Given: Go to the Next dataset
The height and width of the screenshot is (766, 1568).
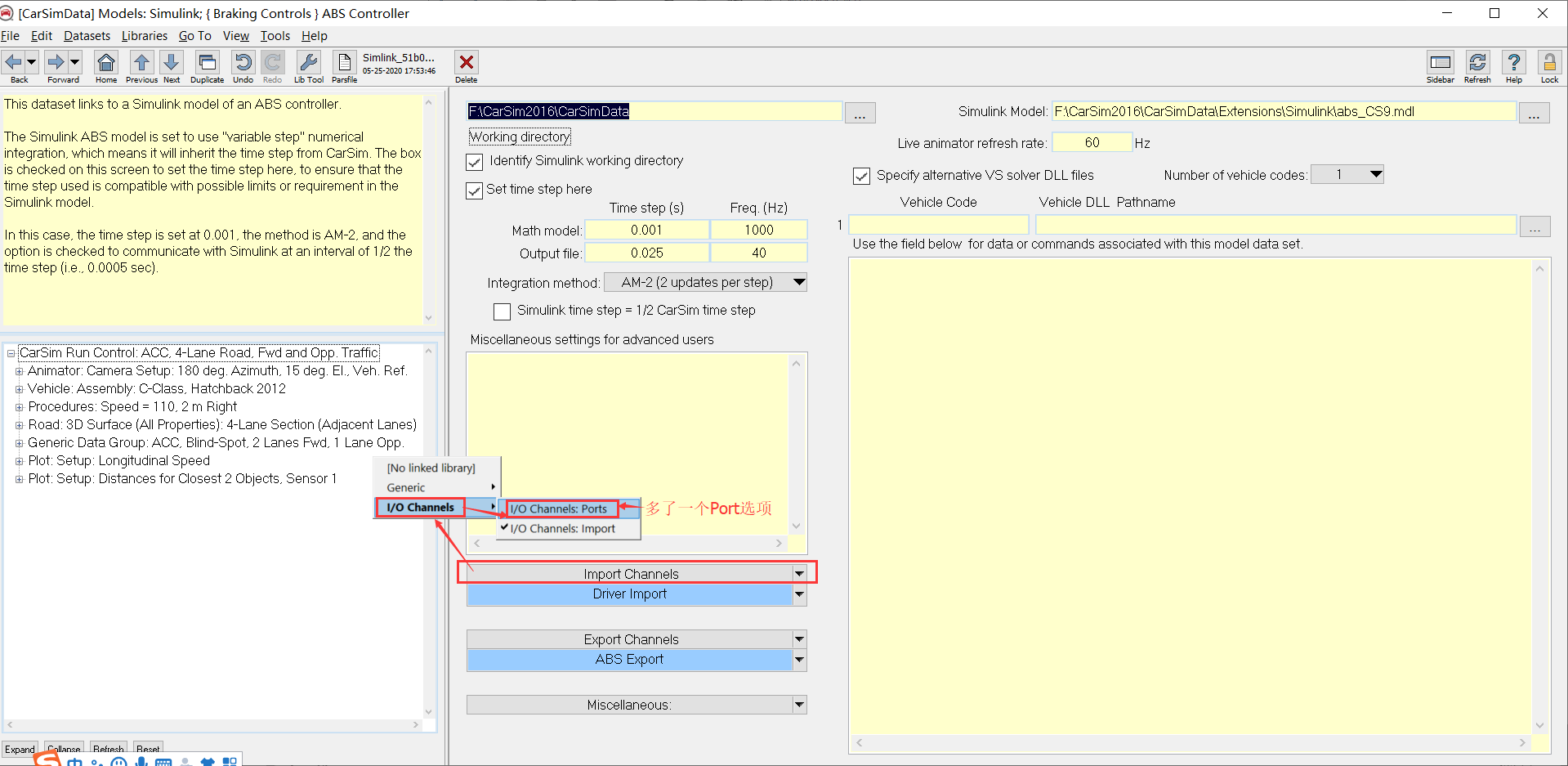Looking at the screenshot, I should click(172, 62).
